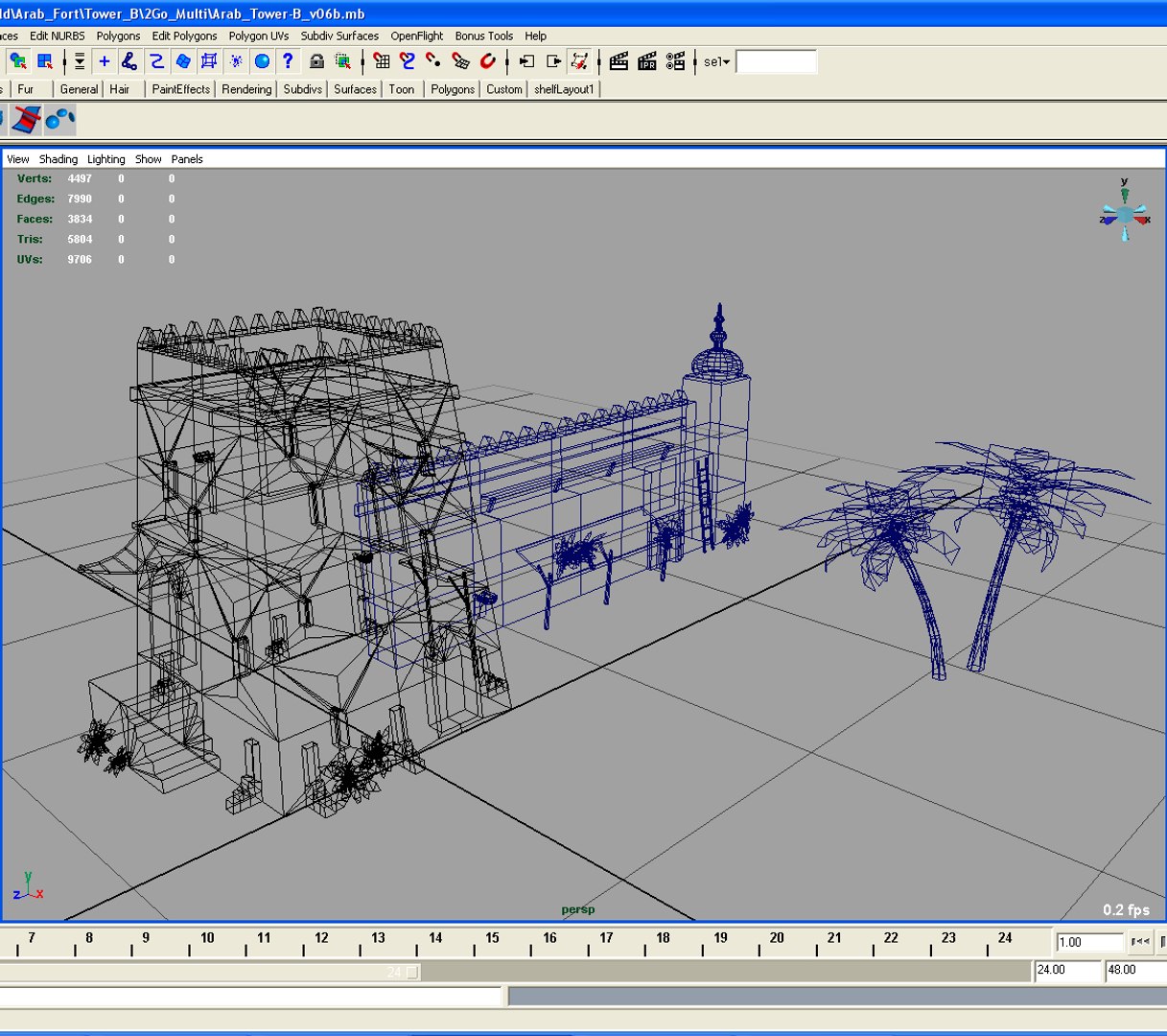Toggle the rendering selection mask sphere
The image size is (1167, 1036).
pos(262,61)
